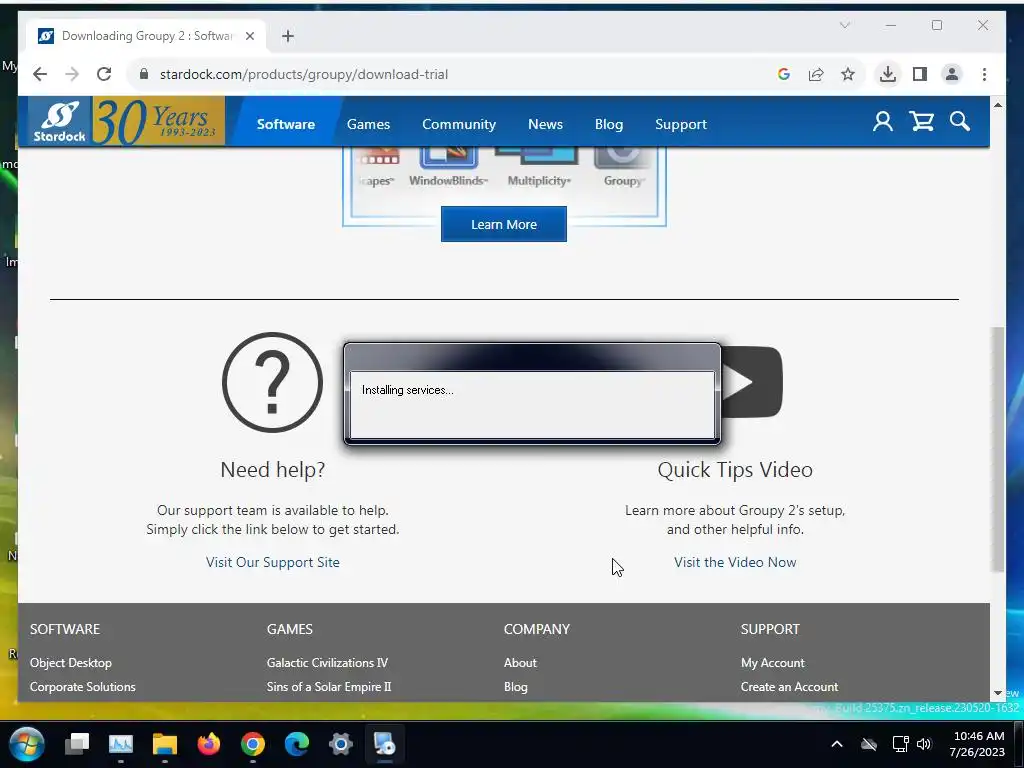Reload the Stardock page
Image resolution: width=1024 pixels, height=768 pixels.
[x=104, y=74]
